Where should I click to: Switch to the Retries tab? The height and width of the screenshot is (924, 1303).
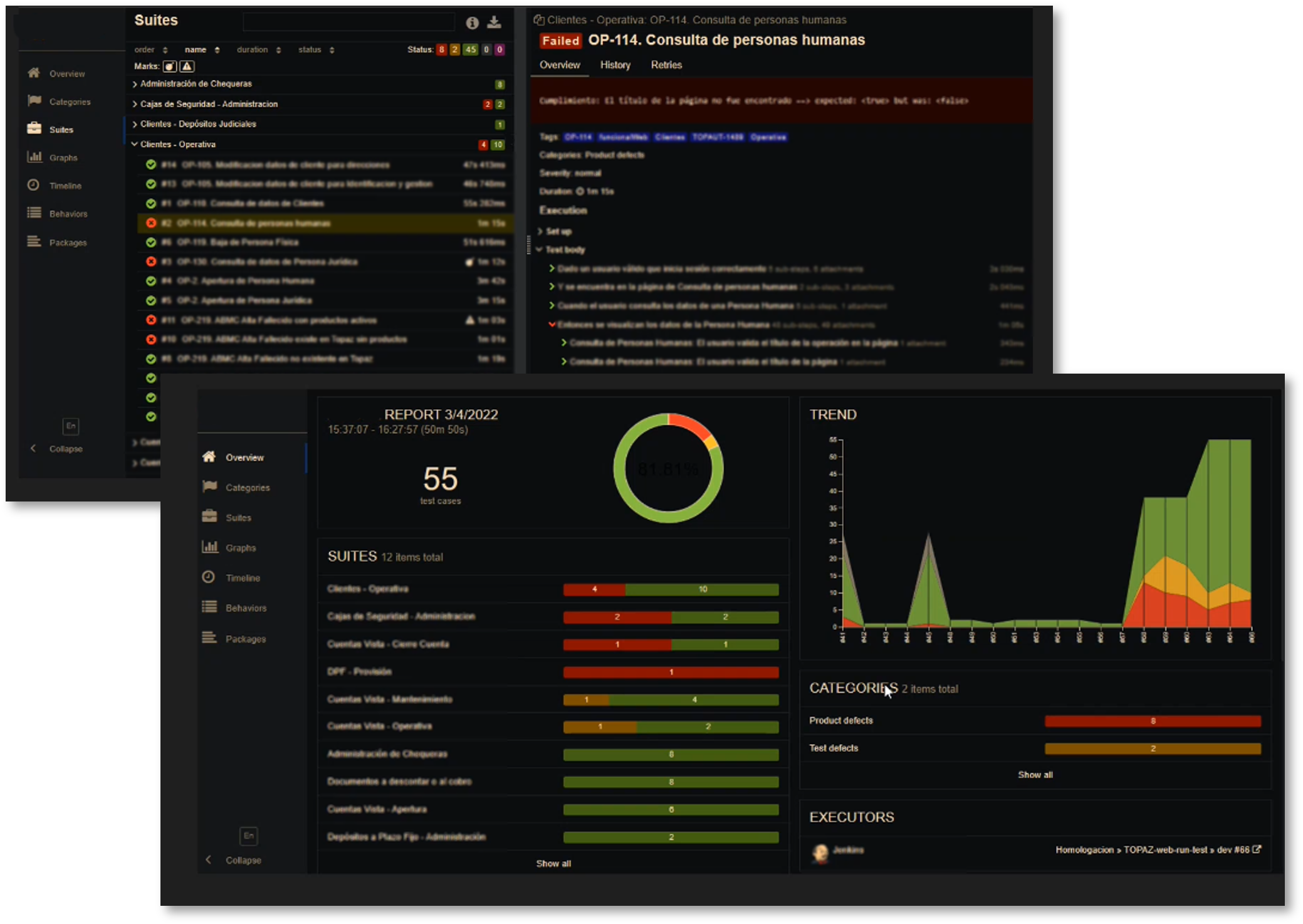[666, 65]
